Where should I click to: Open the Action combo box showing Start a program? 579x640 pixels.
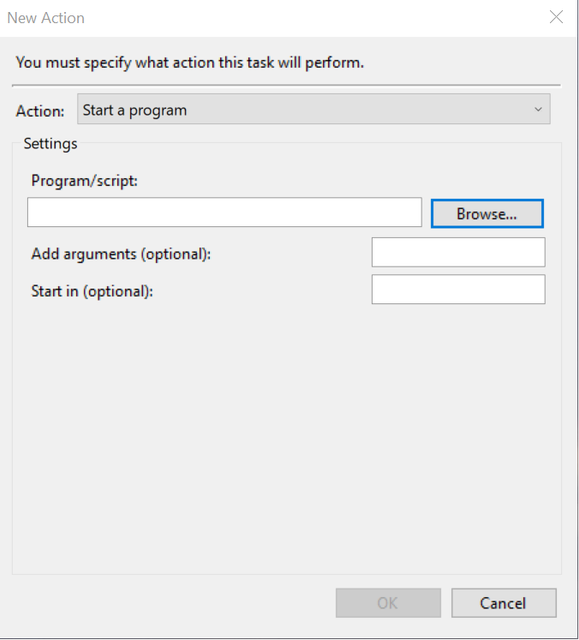click(313, 109)
